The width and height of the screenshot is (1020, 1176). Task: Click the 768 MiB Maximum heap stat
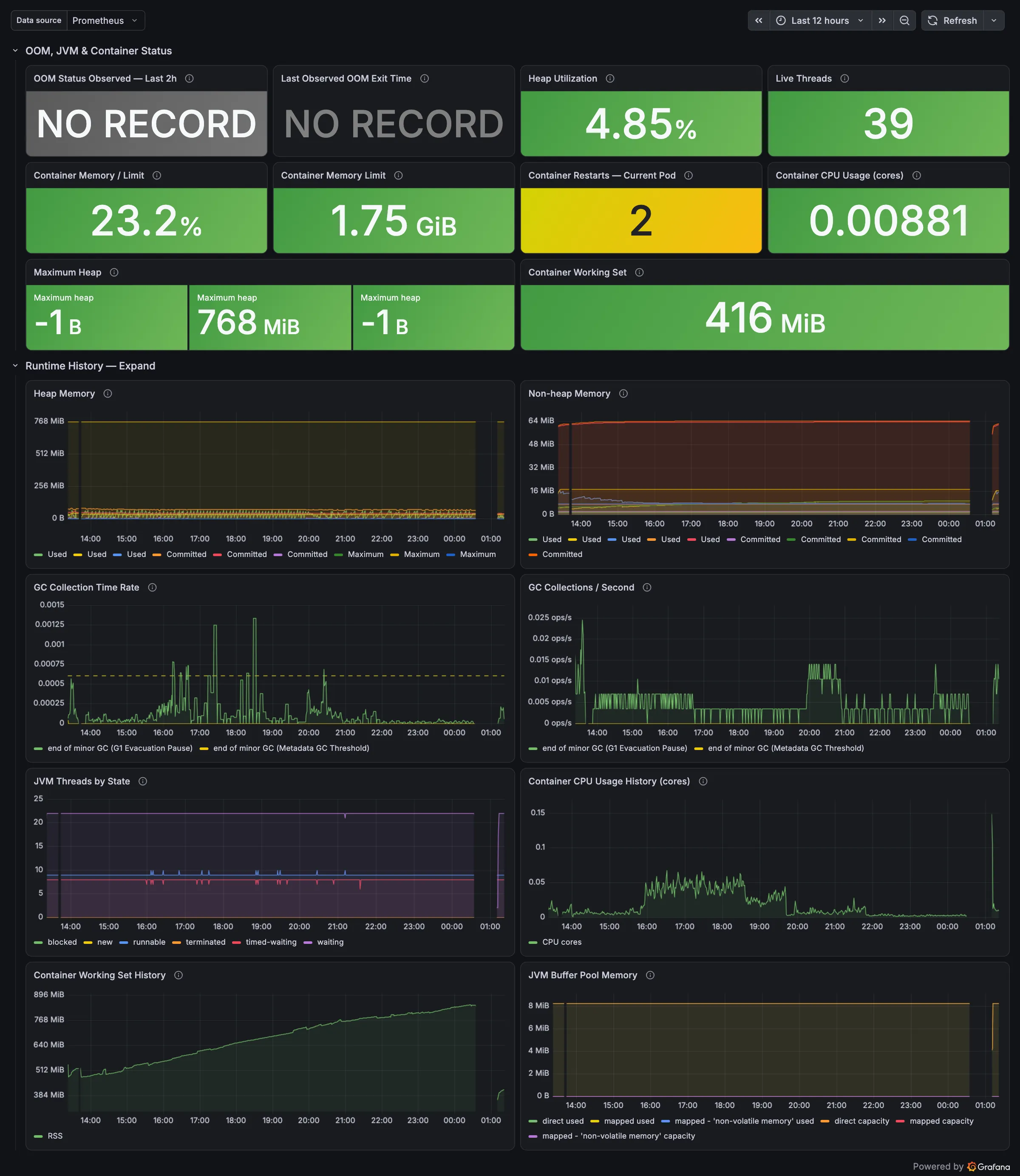(270, 317)
